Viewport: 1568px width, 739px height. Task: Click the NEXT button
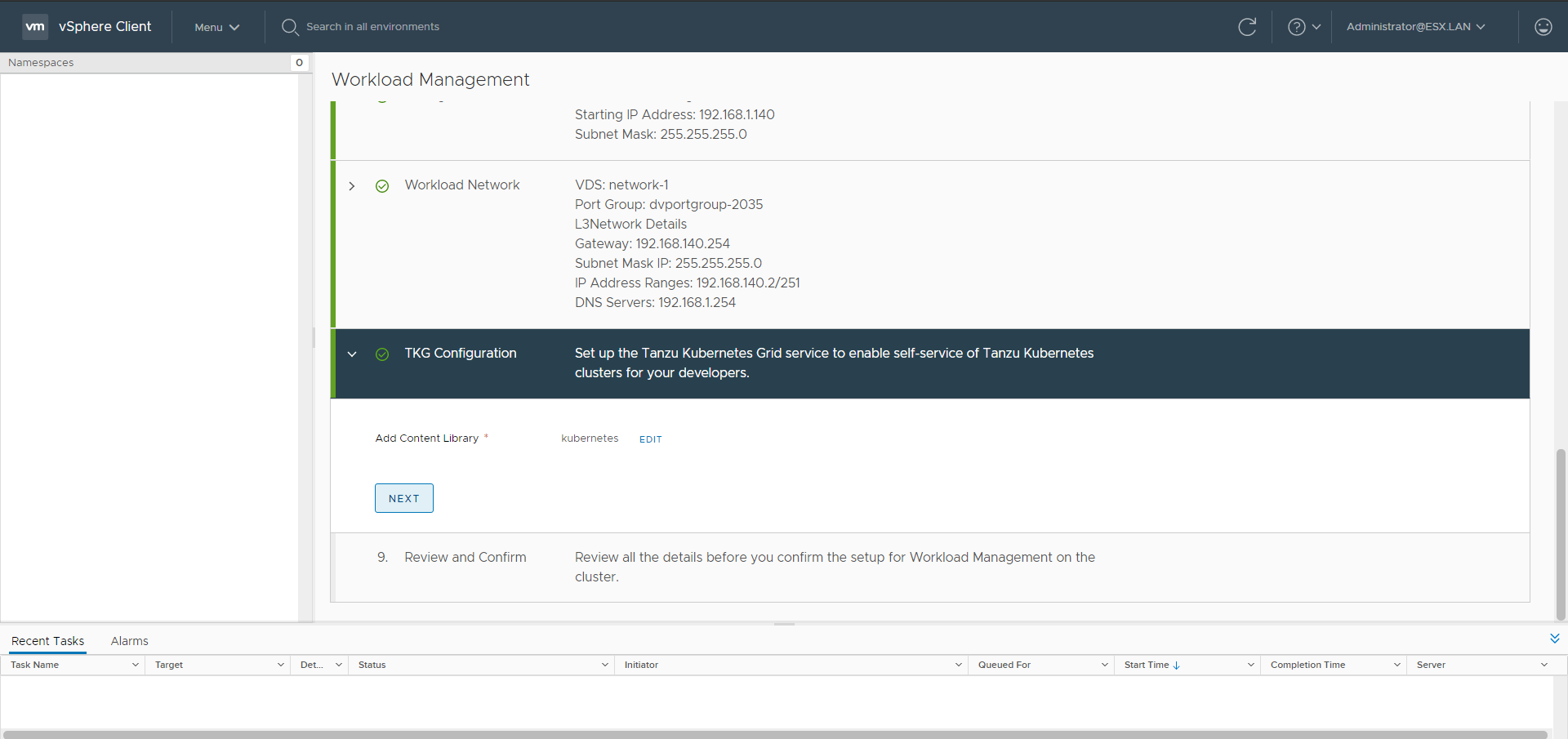tap(403, 498)
